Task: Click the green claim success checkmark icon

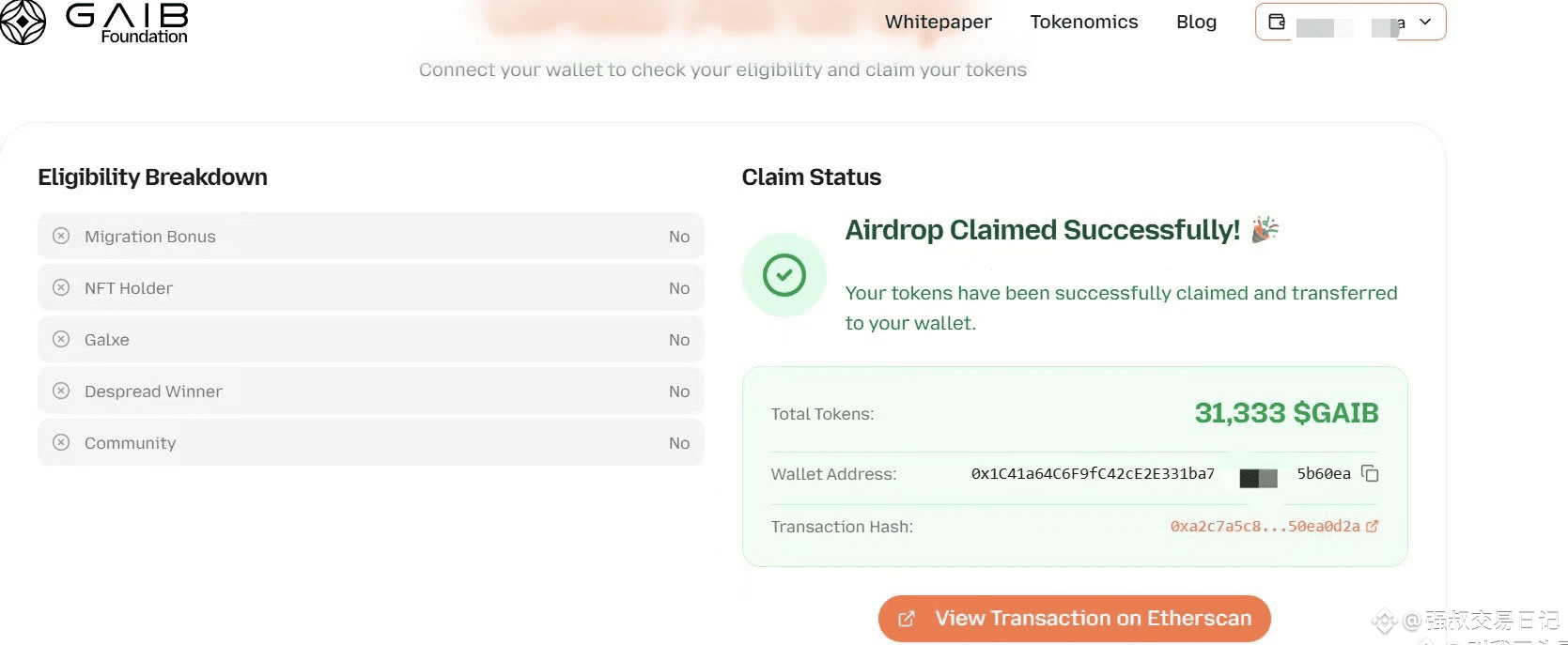Action: point(784,275)
